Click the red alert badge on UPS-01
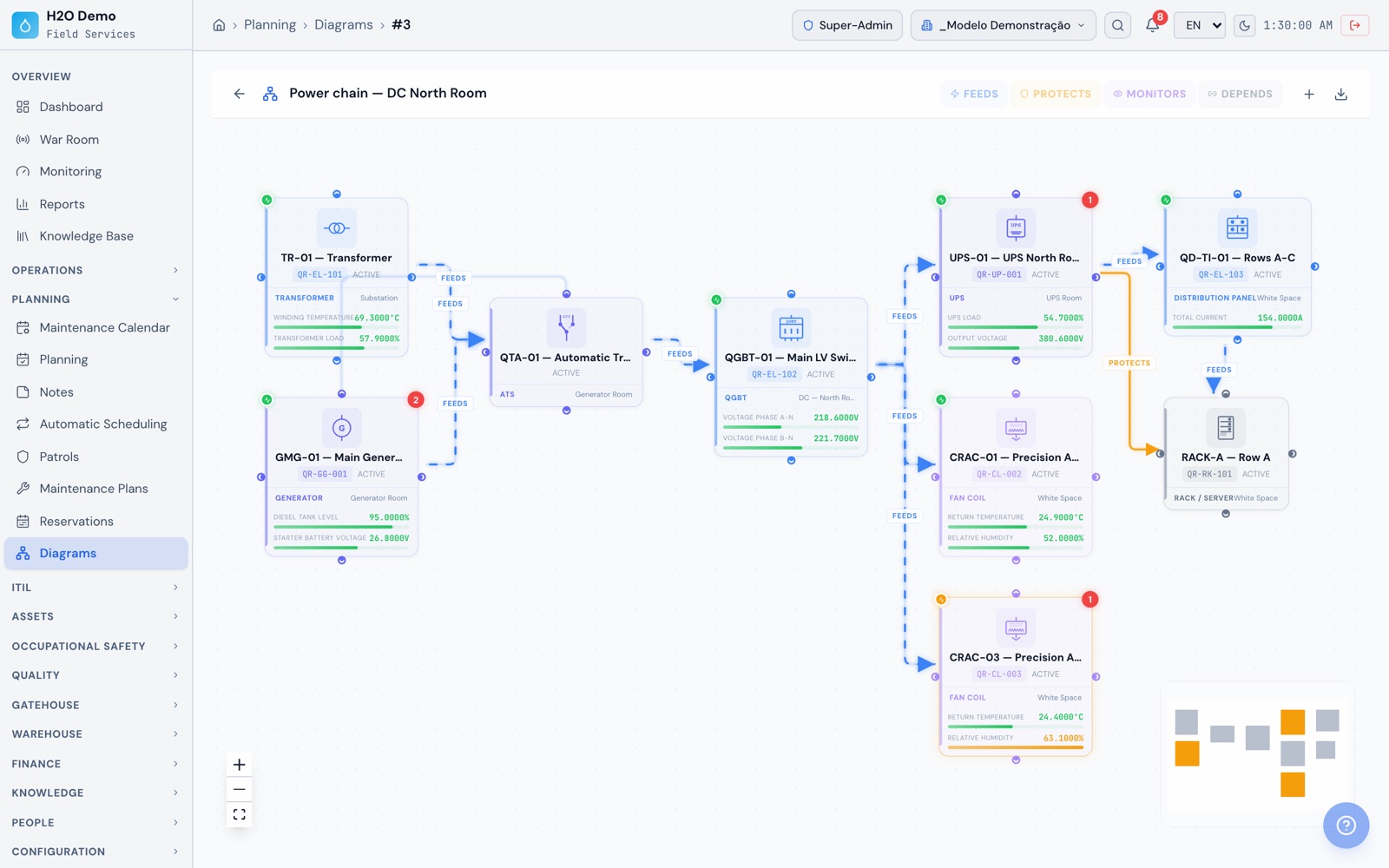 (1090, 201)
